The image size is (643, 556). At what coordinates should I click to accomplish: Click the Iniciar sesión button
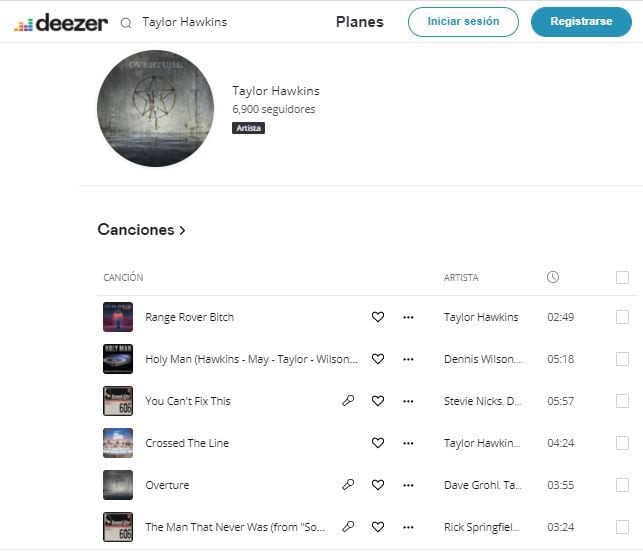(463, 22)
